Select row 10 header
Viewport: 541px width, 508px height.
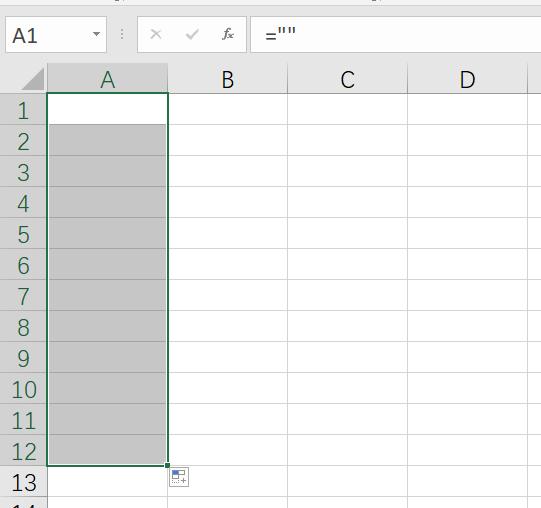[23, 388]
